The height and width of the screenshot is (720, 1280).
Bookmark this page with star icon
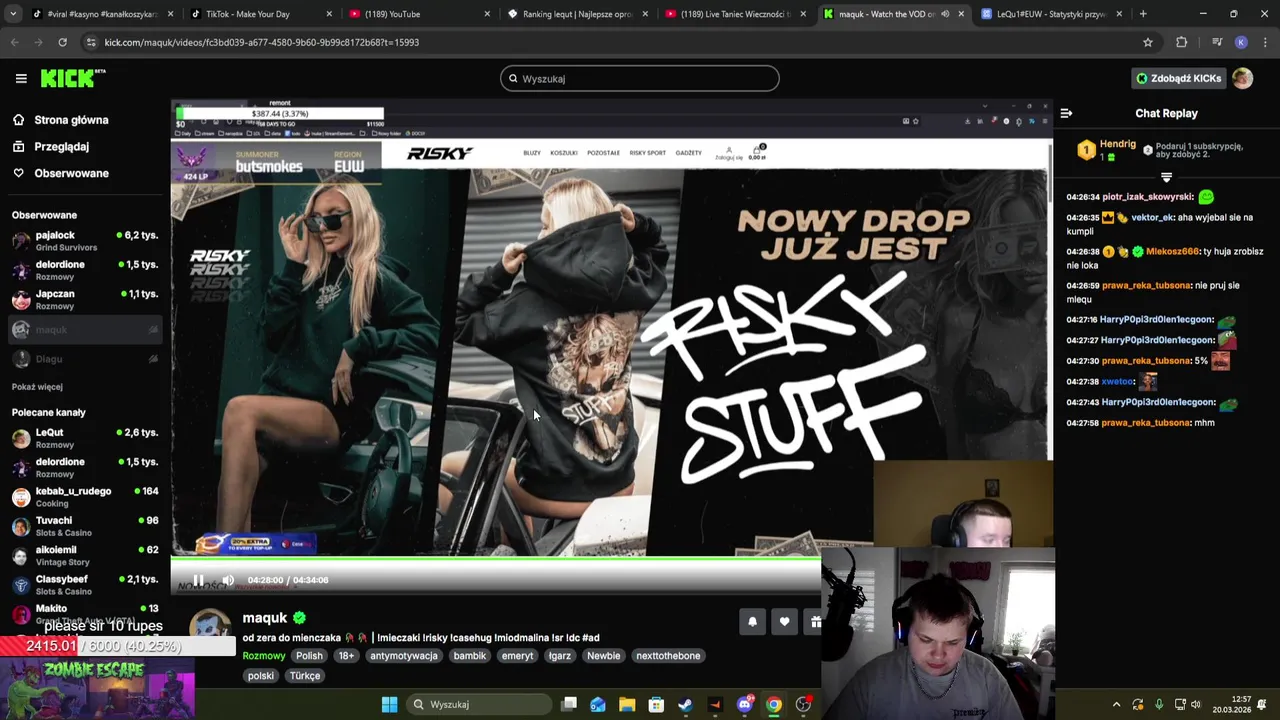point(1148,42)
